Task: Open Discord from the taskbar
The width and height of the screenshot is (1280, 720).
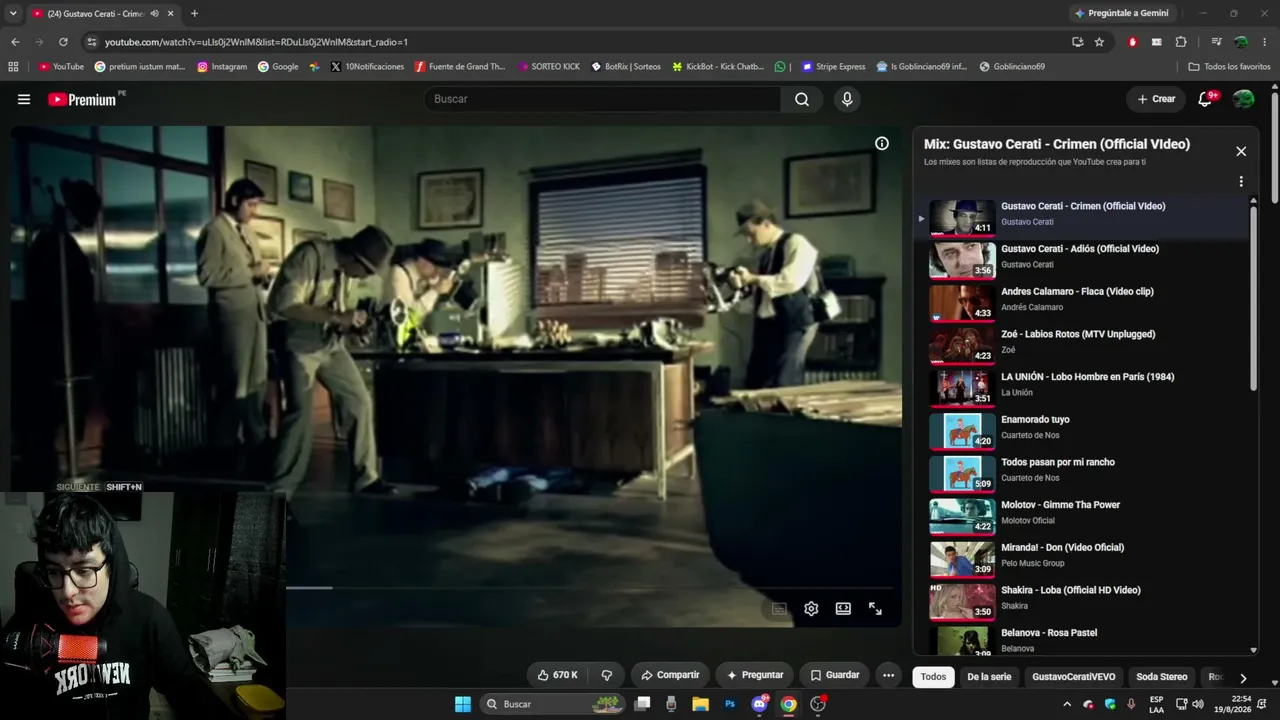Action: click(759, 704)
